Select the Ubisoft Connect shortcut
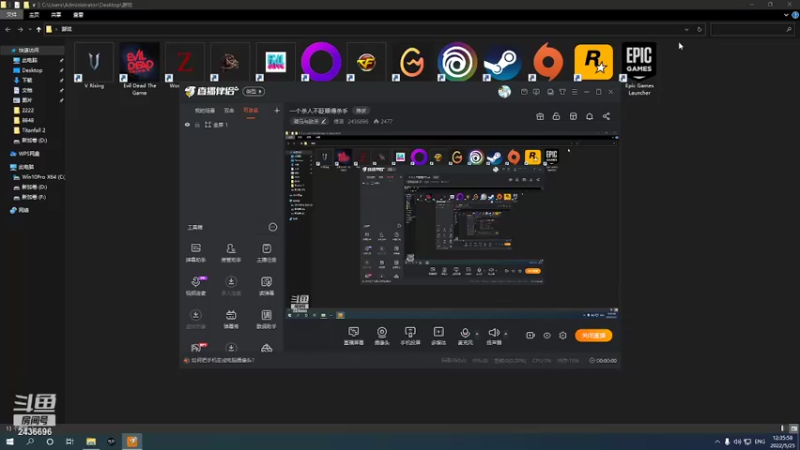Screen dimensions: 800x450 coord(457,62)
